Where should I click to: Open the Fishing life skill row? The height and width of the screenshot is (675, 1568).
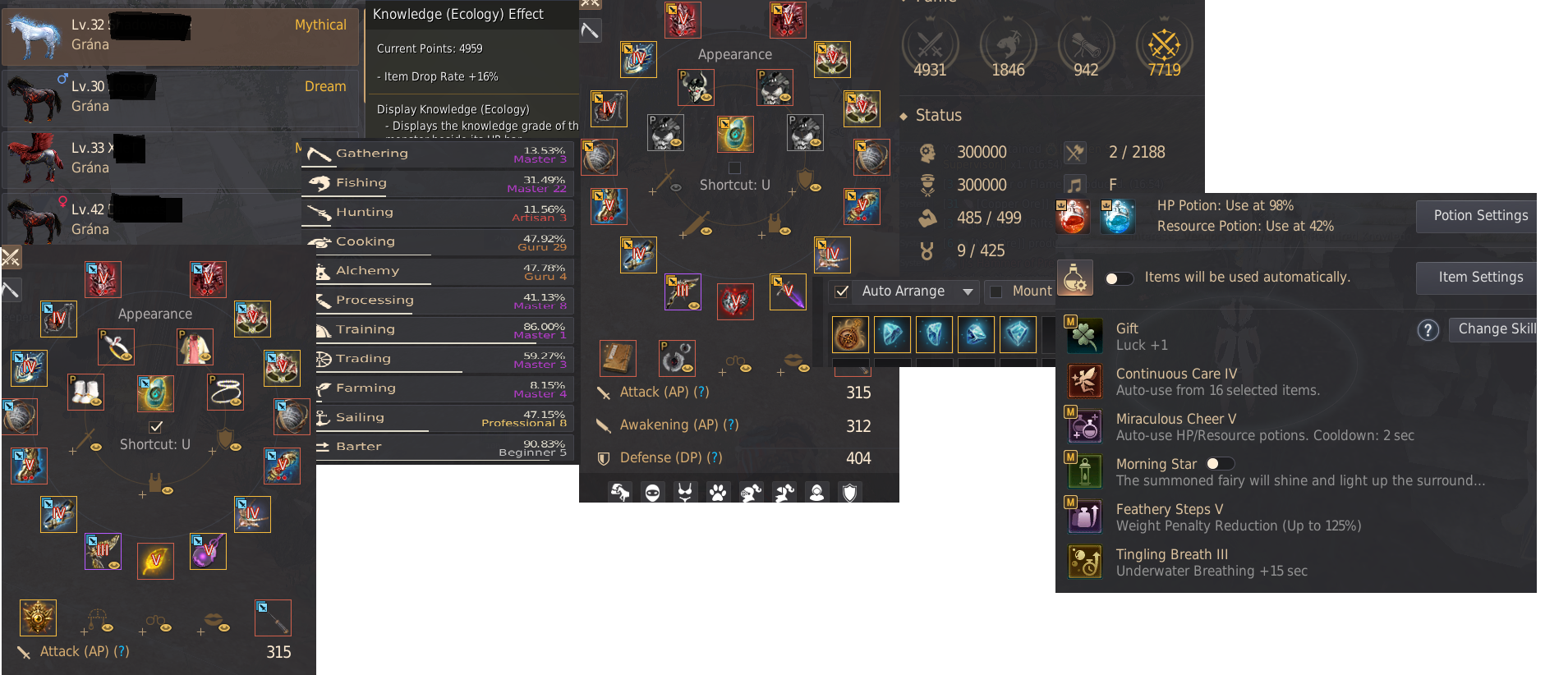(439, 183)
